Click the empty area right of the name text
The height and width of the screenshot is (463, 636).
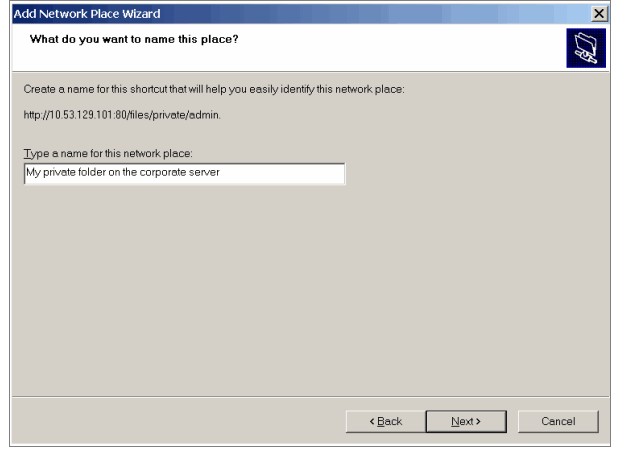282,173
